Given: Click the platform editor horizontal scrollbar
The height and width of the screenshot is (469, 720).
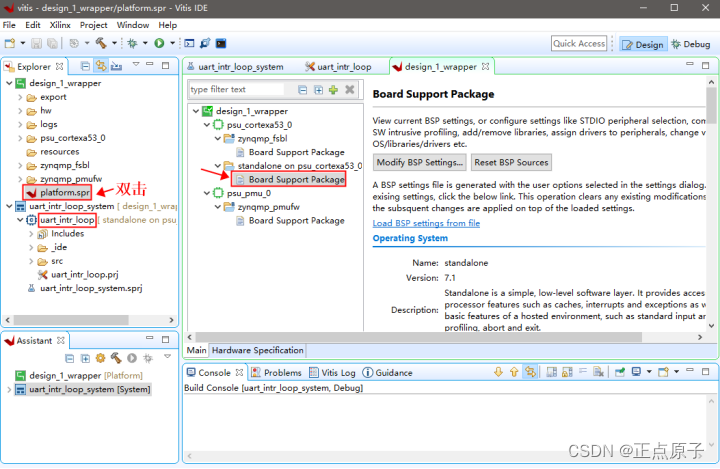Looking at the screenshot, I should pyautogui.click(x=418, y=337).
